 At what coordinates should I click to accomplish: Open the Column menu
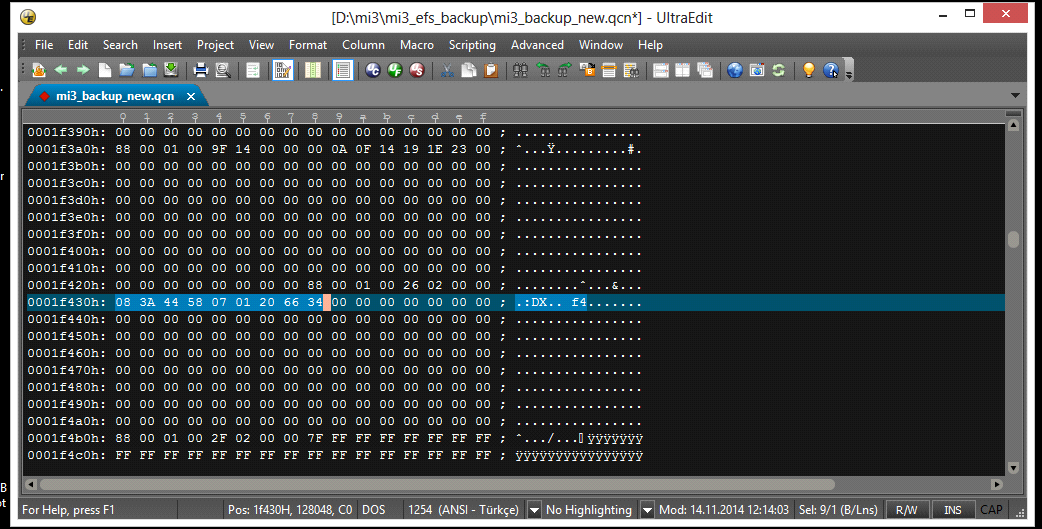pyautogui.click(x=363, y=45)
